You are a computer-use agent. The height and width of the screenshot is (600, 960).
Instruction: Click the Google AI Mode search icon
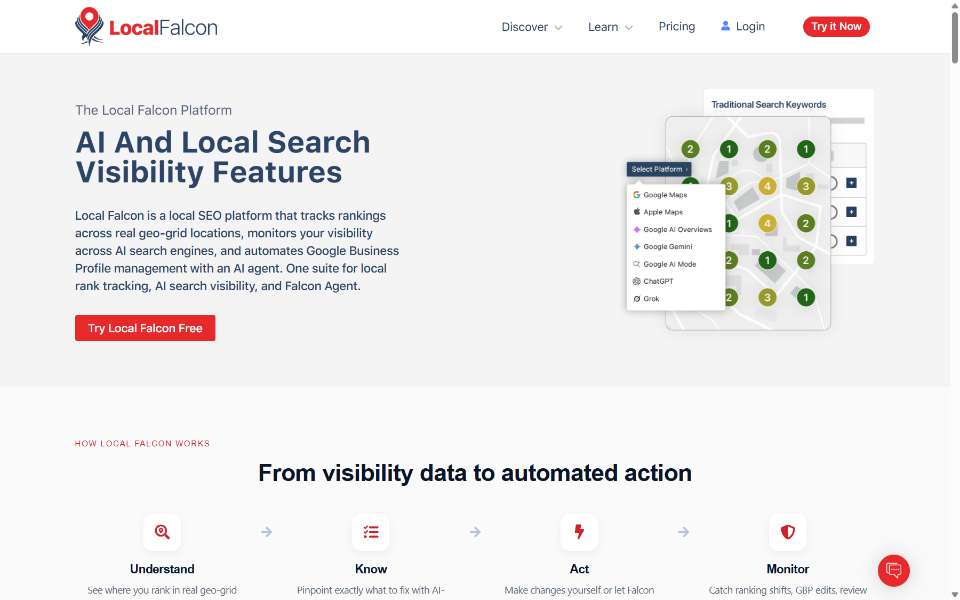636,264
